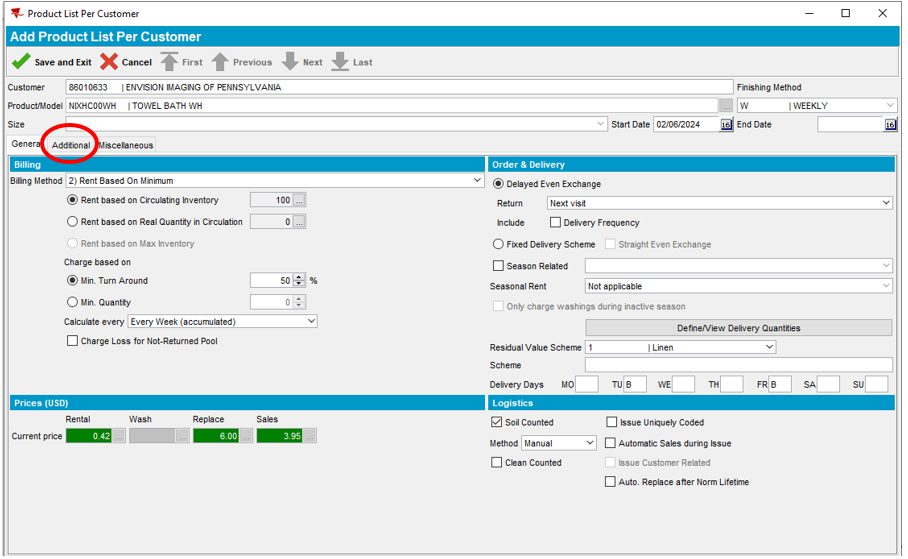908x559 pixels.
Task: Uncheck the Soil Counted checkbox
Action: tap(497, 423)
